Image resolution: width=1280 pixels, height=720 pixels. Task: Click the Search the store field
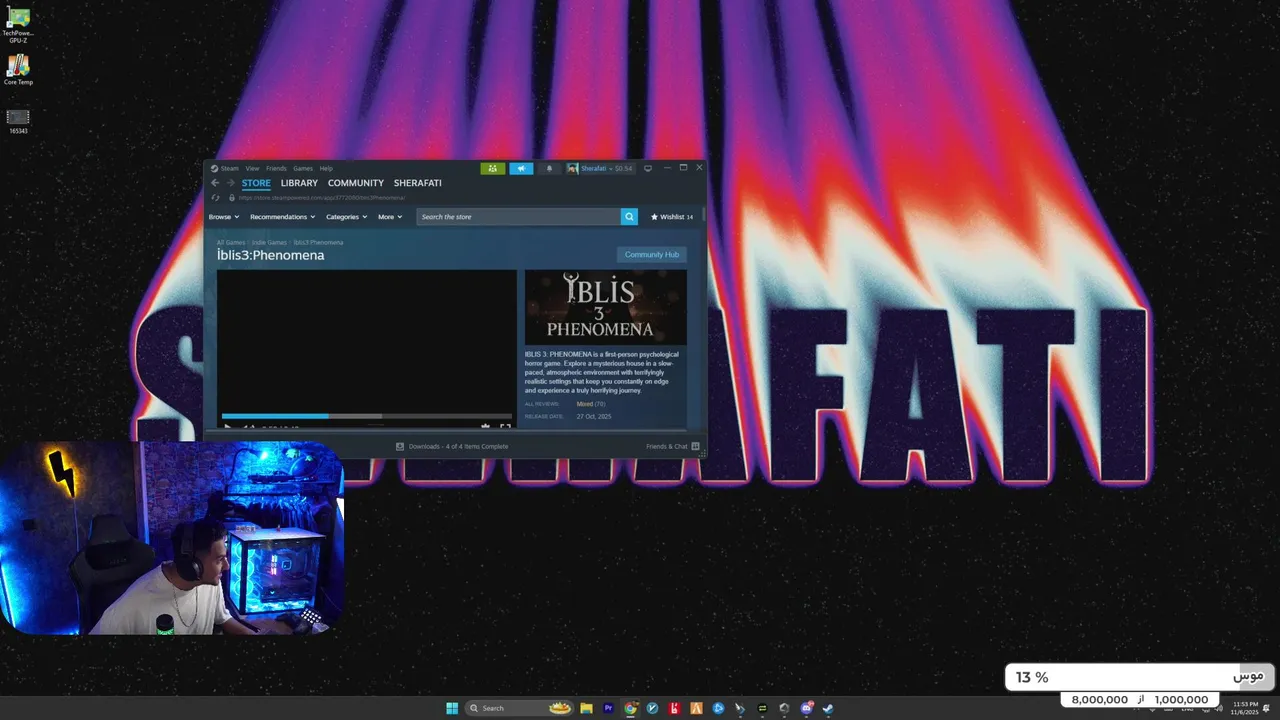(x=518, y=216)
